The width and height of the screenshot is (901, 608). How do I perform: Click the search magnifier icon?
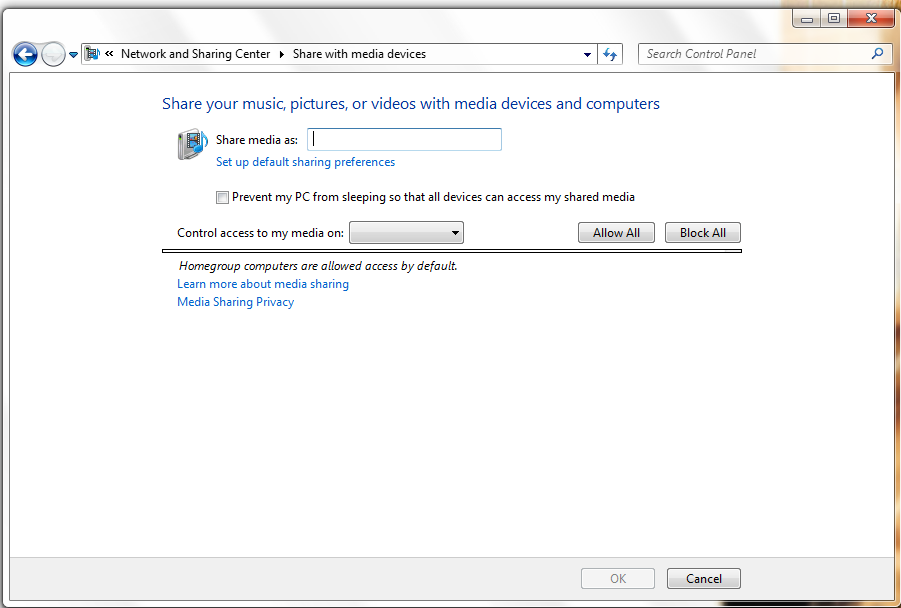tap(877, 53)
